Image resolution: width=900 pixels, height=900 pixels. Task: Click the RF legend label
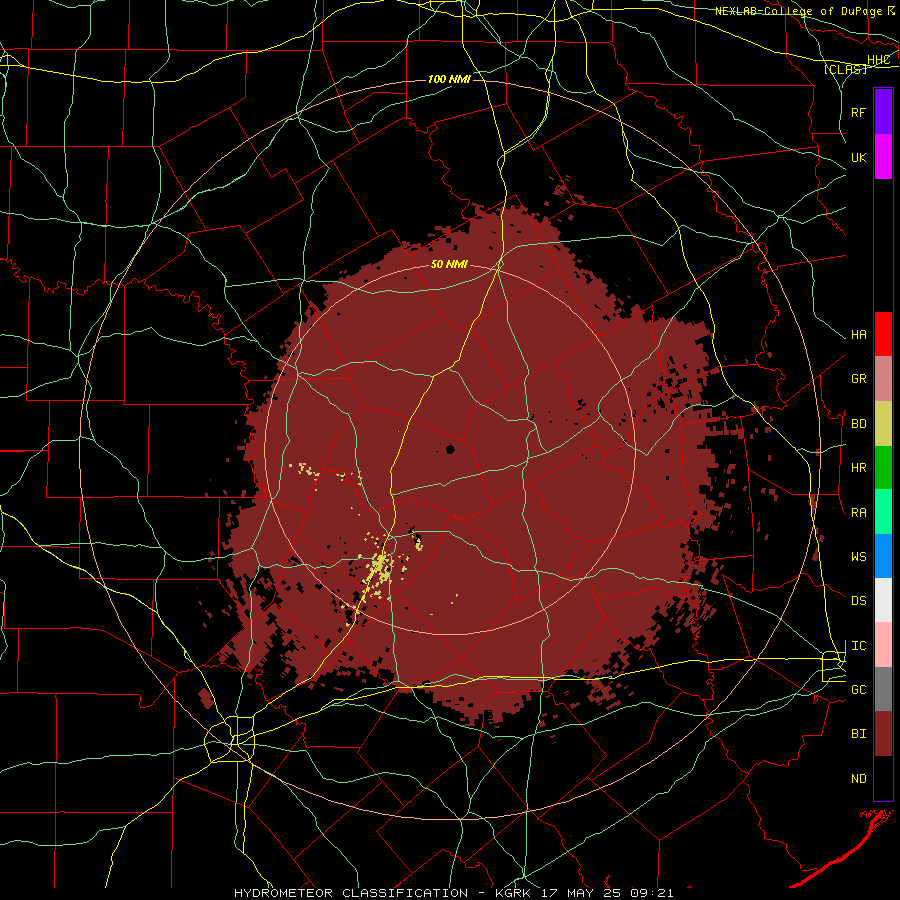click(858, 112)
